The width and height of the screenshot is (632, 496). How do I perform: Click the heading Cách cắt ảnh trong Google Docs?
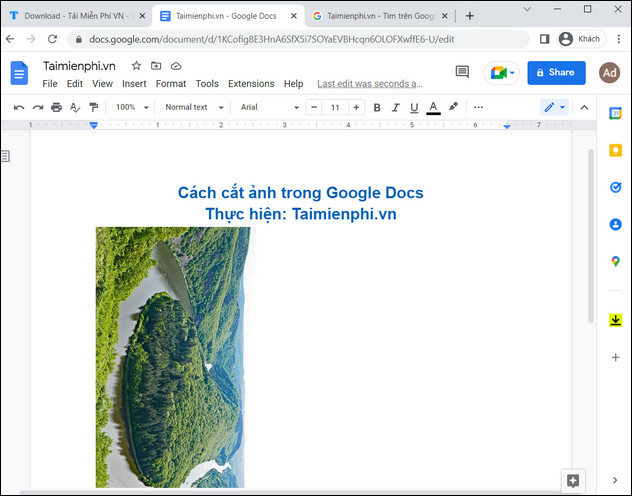coord(301,193)
